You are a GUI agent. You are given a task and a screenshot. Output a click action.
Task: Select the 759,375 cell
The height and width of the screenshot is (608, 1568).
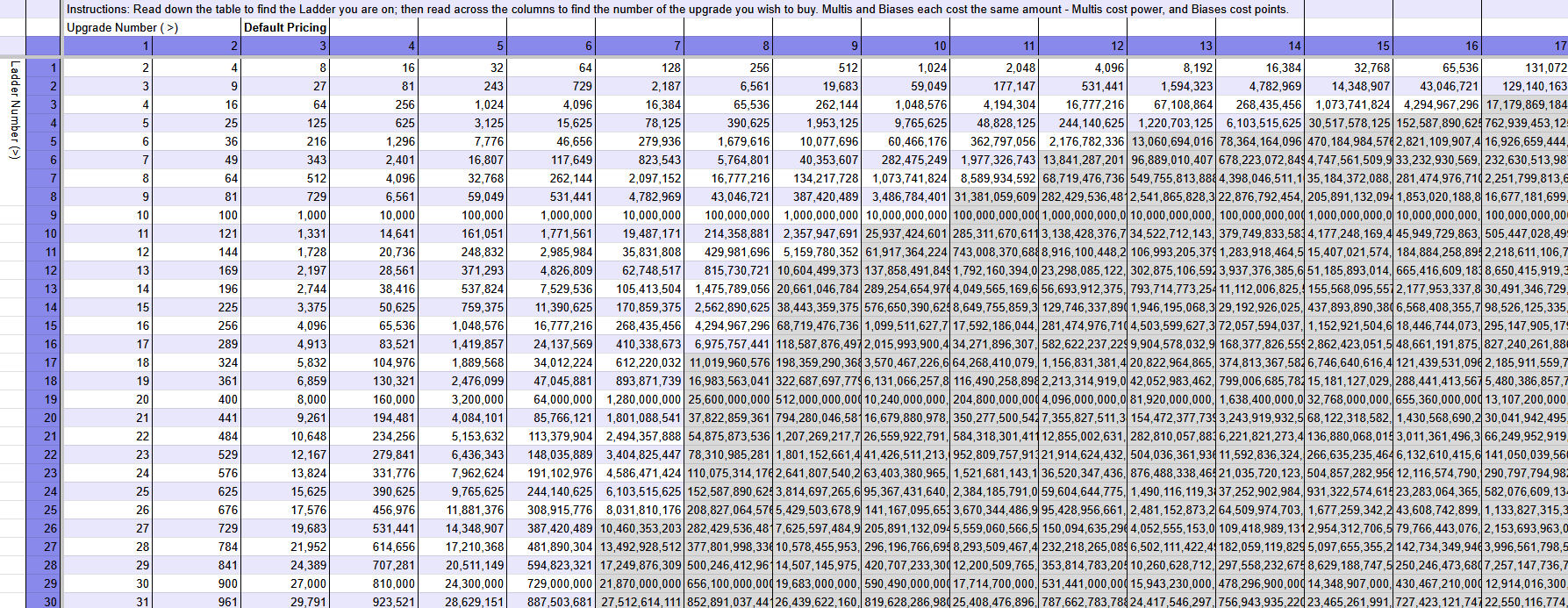(x=462, y=307)
